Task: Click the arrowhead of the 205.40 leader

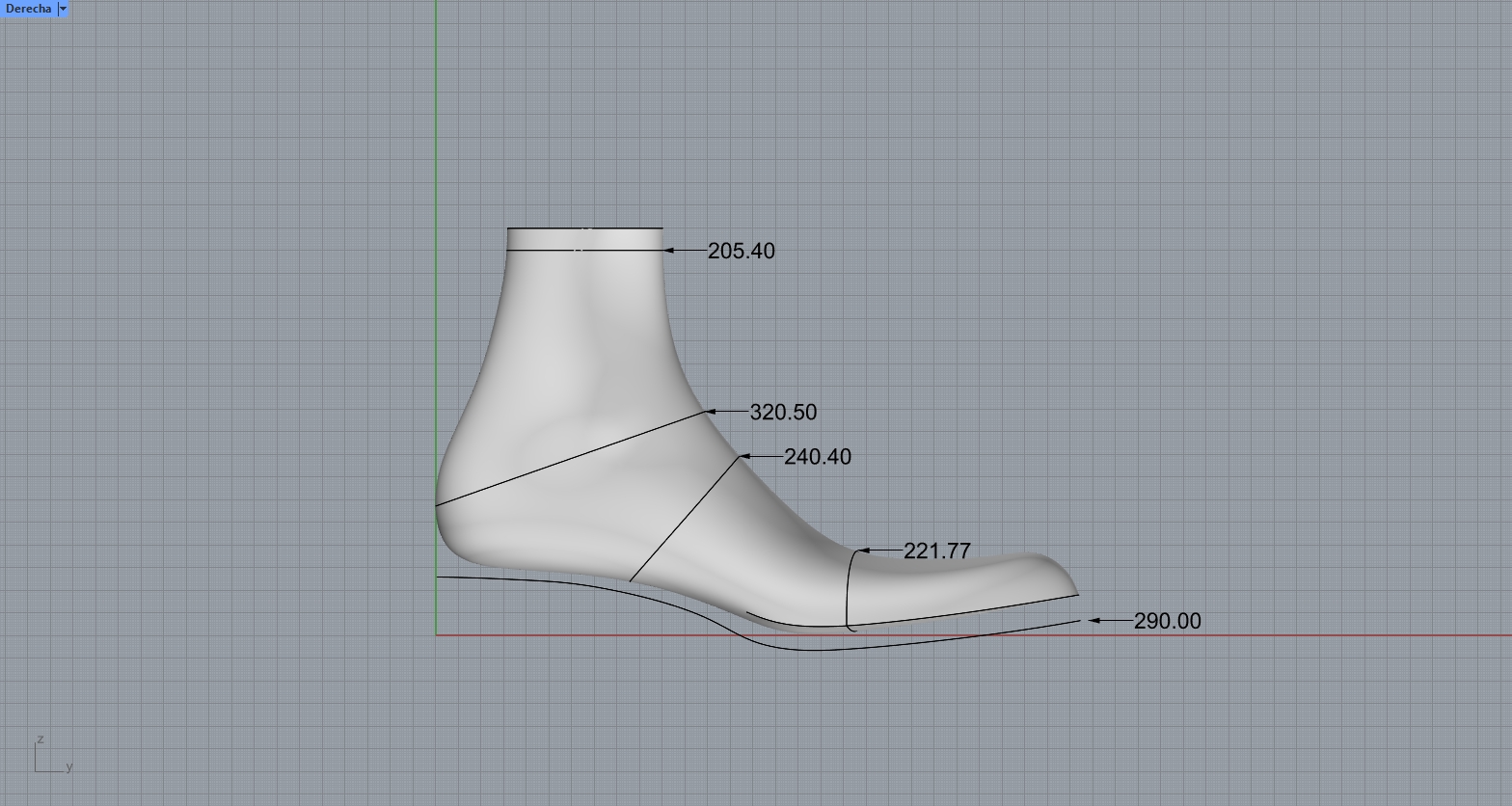Action: coord(670,251)
